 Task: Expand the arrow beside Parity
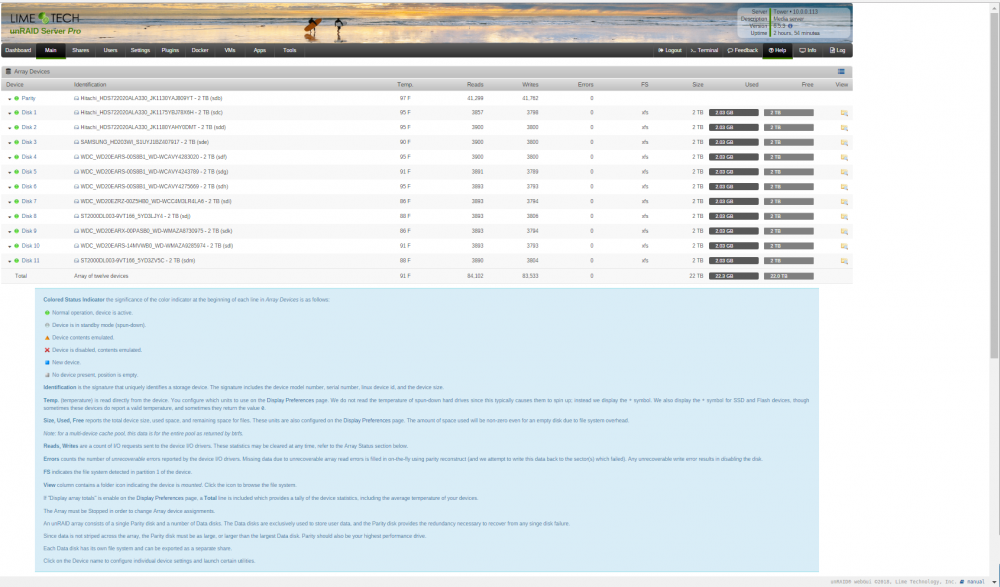pyautogui.click(x=10, y=99)
